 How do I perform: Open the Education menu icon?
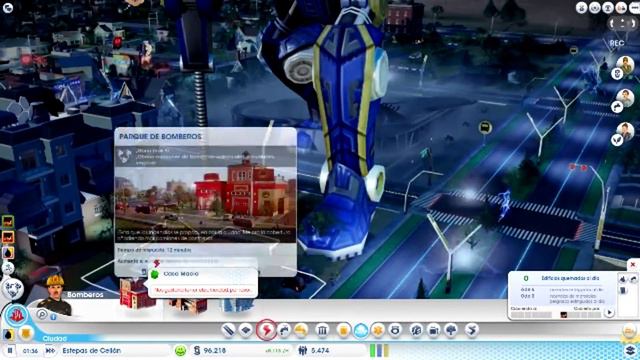point(416,330)
